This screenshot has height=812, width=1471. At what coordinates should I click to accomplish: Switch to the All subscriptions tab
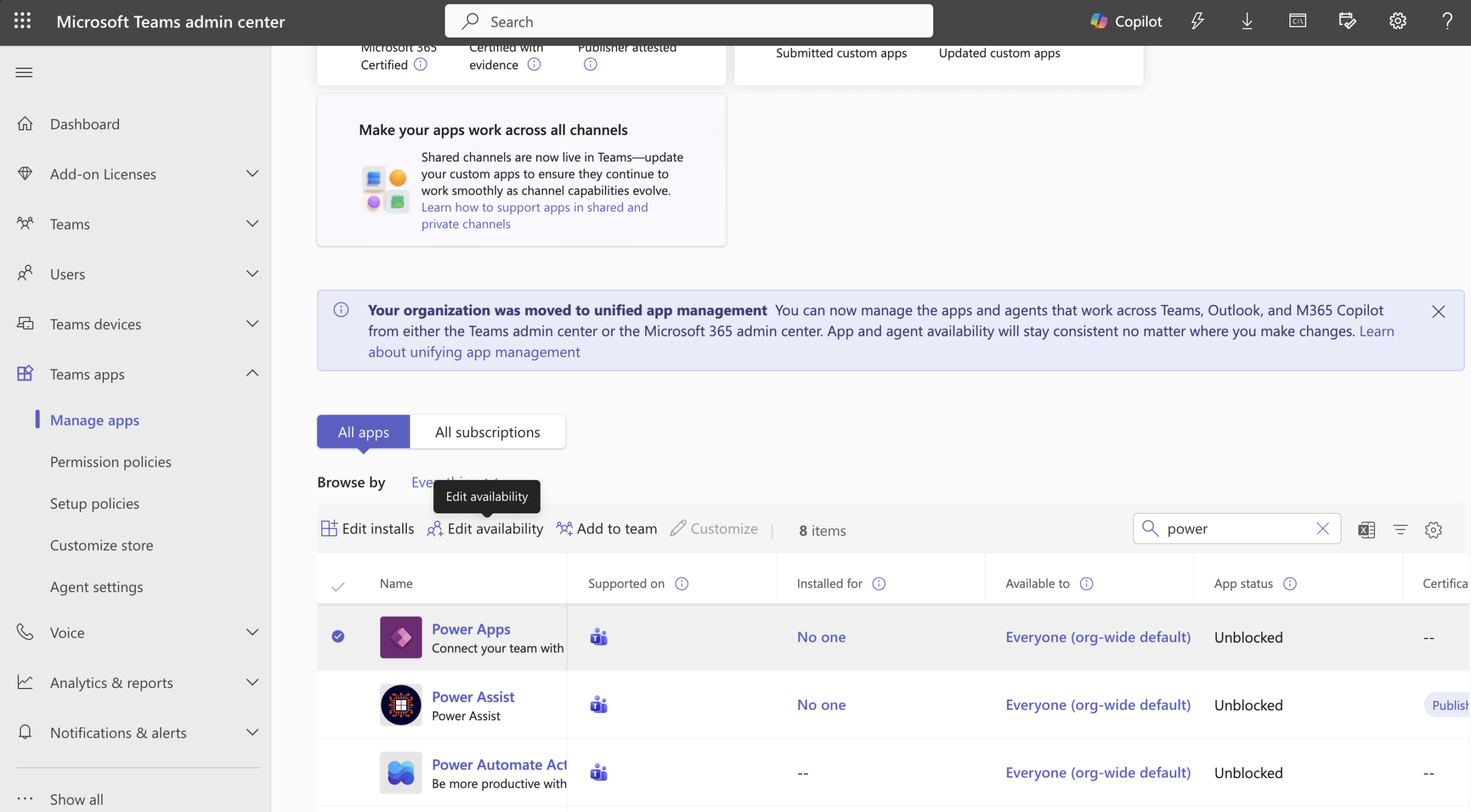coord(487,432)
